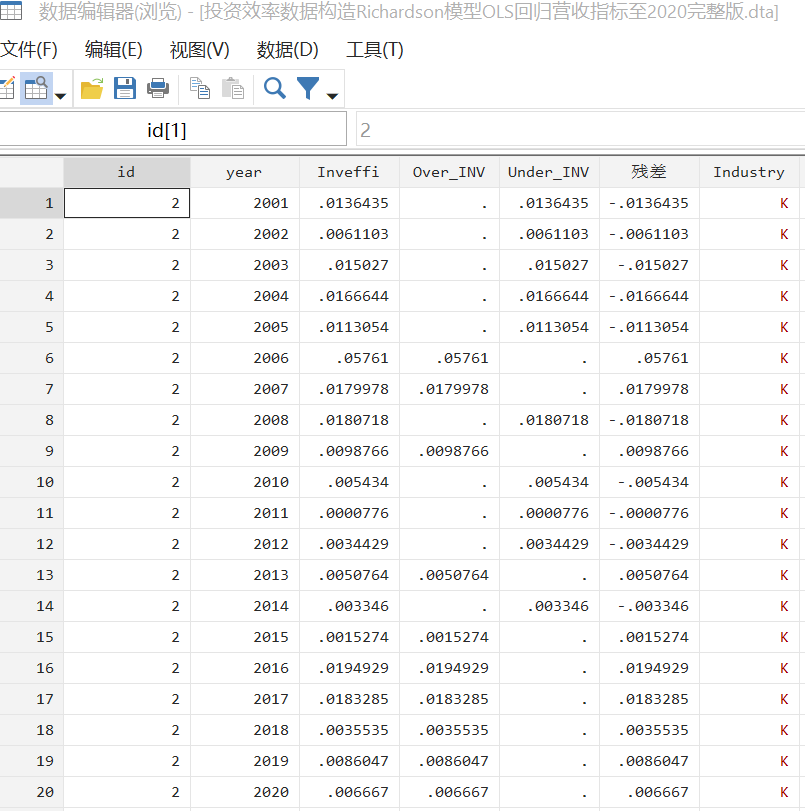Click the id[1] cell reference box
The image size is (805, 811).
coord(167,130)
